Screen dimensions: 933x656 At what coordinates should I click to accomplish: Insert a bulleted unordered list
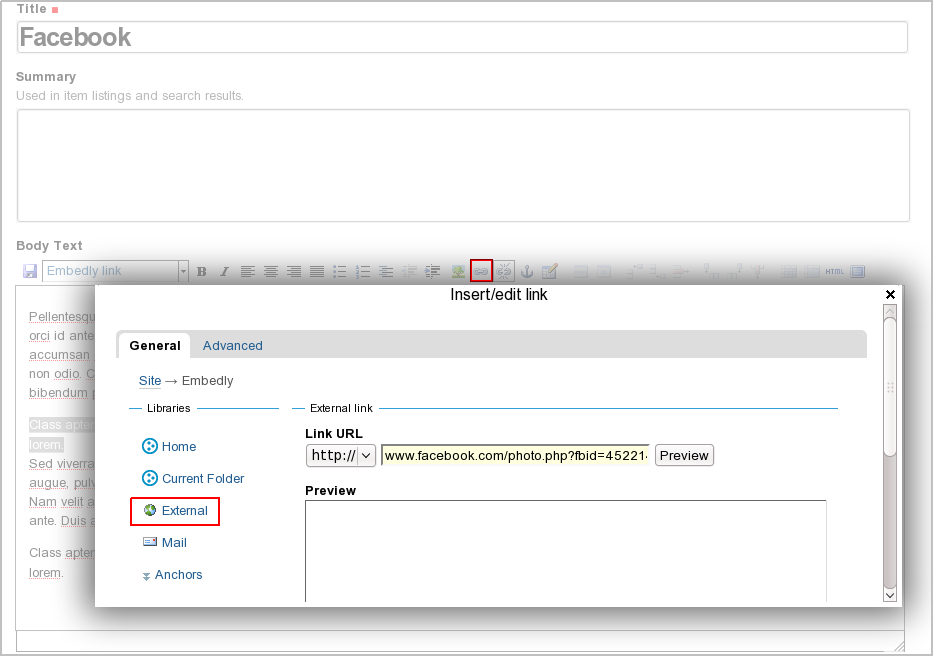[340, 271]
